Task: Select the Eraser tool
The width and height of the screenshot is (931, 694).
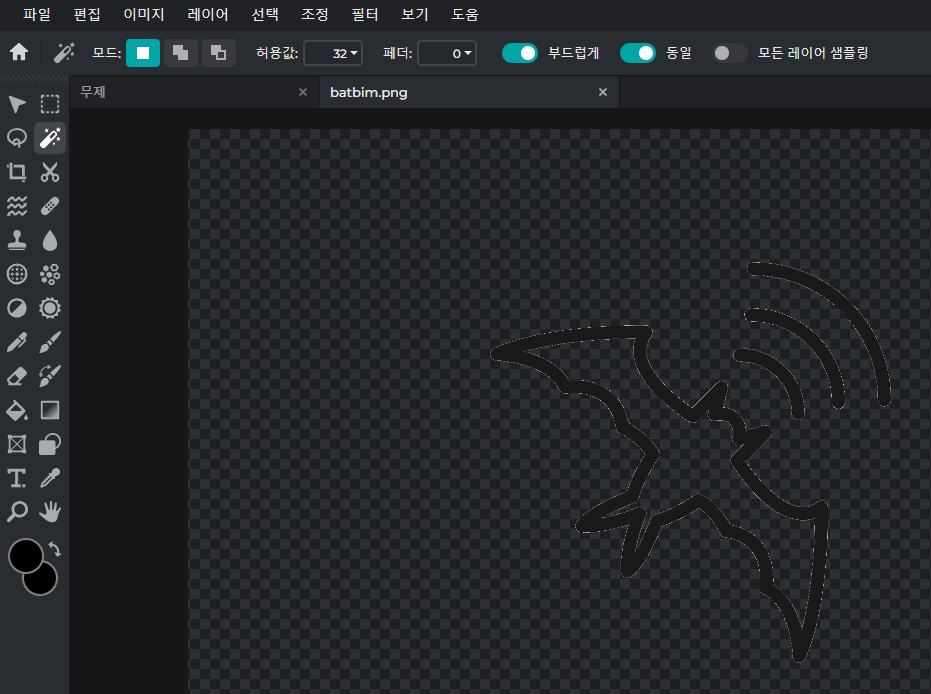Action: [17, 376]
